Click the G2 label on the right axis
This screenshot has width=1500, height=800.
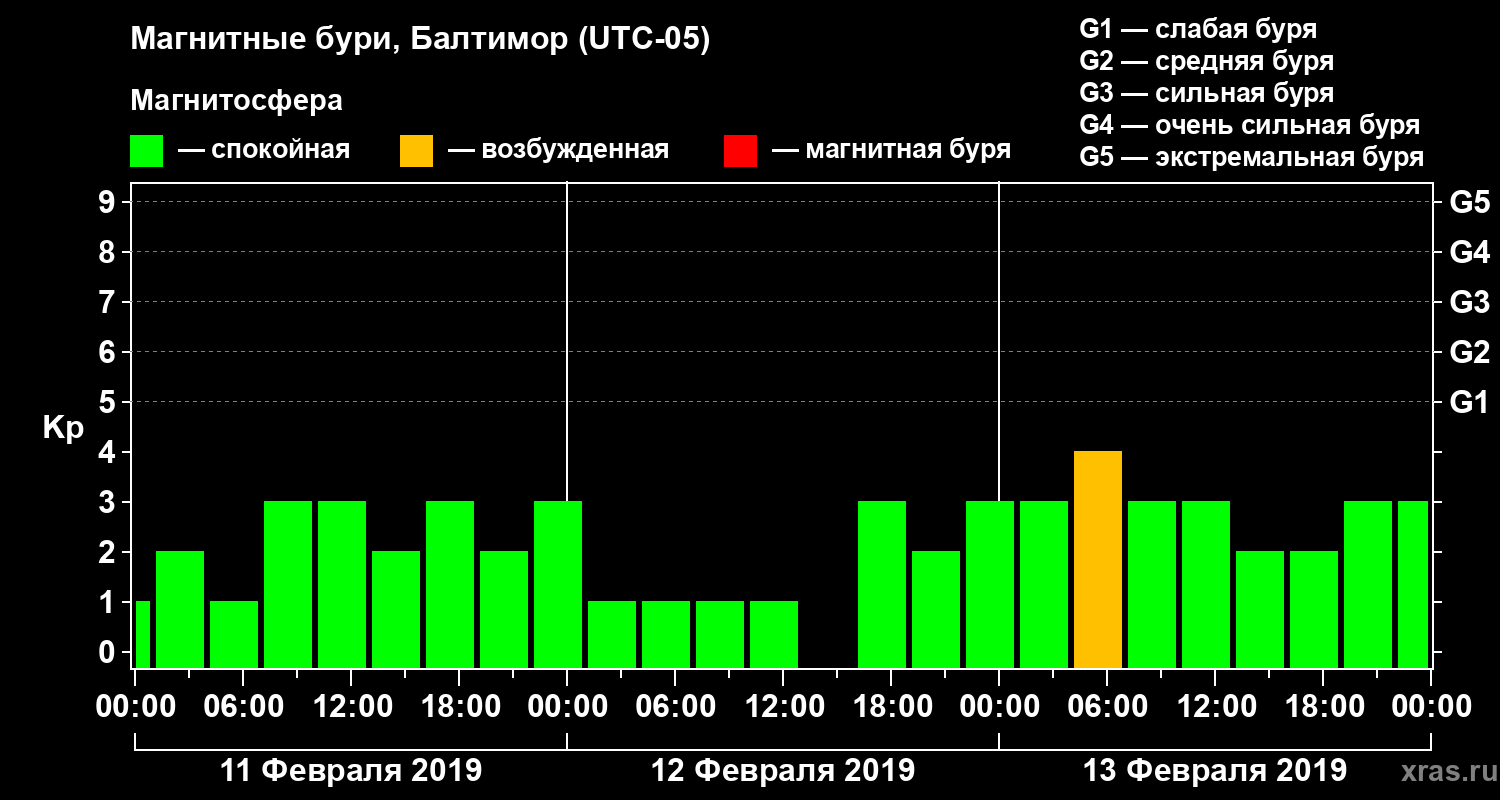pyautogui.click(x=1469, y=352)
